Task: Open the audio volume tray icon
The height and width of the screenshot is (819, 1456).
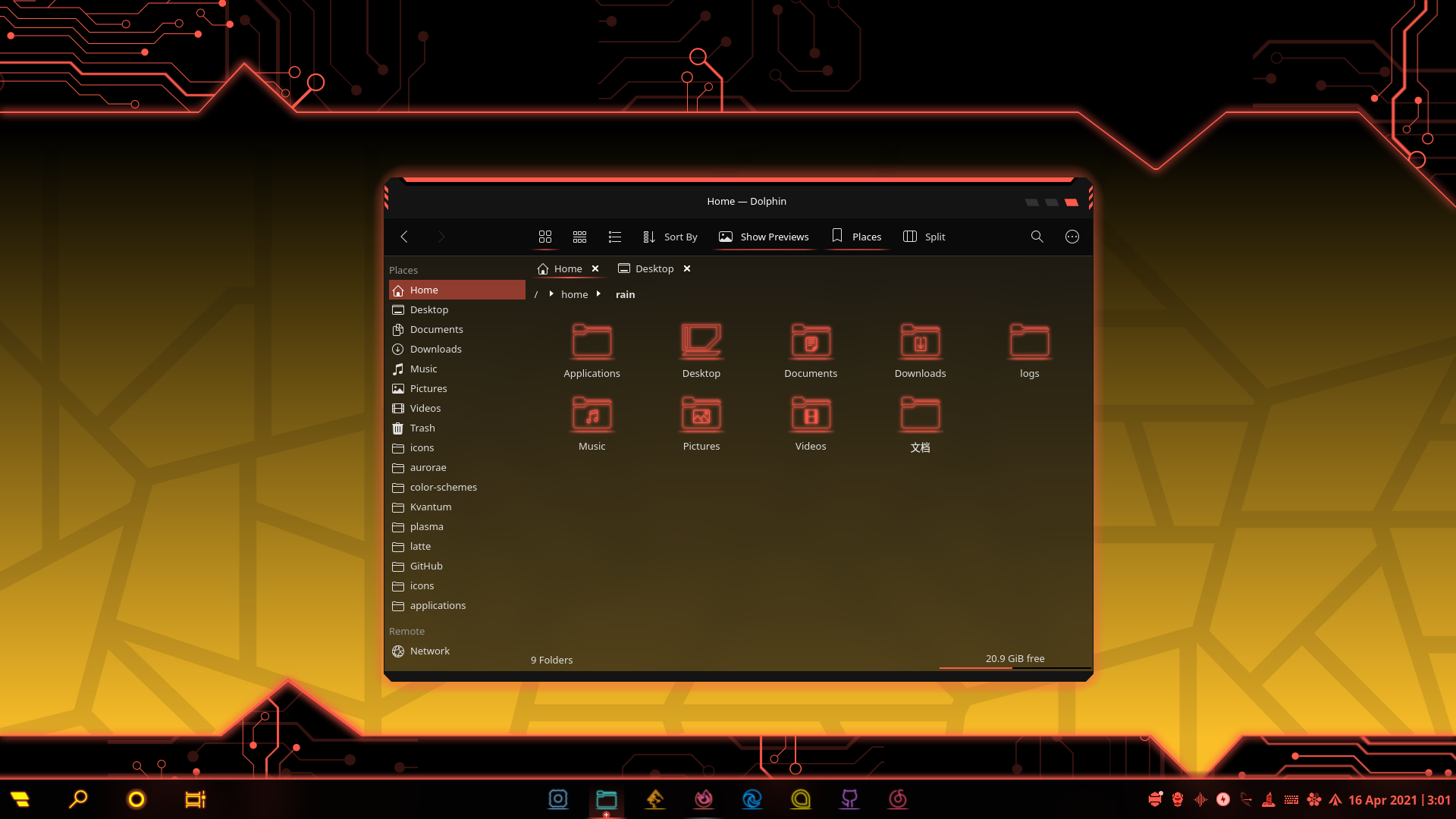Action: click(1200, 799)
